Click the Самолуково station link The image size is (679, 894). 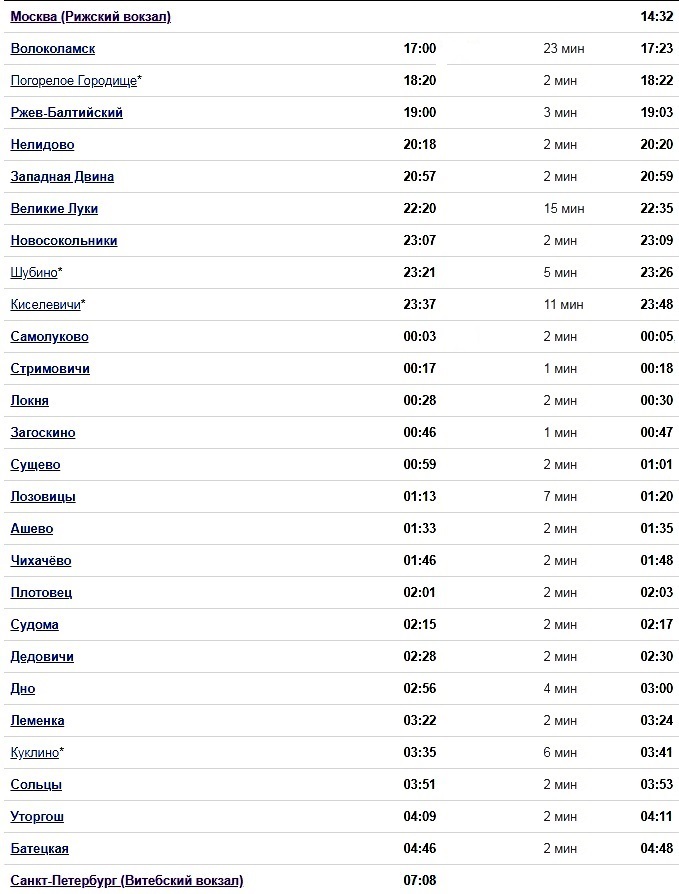tap(49, 337)
